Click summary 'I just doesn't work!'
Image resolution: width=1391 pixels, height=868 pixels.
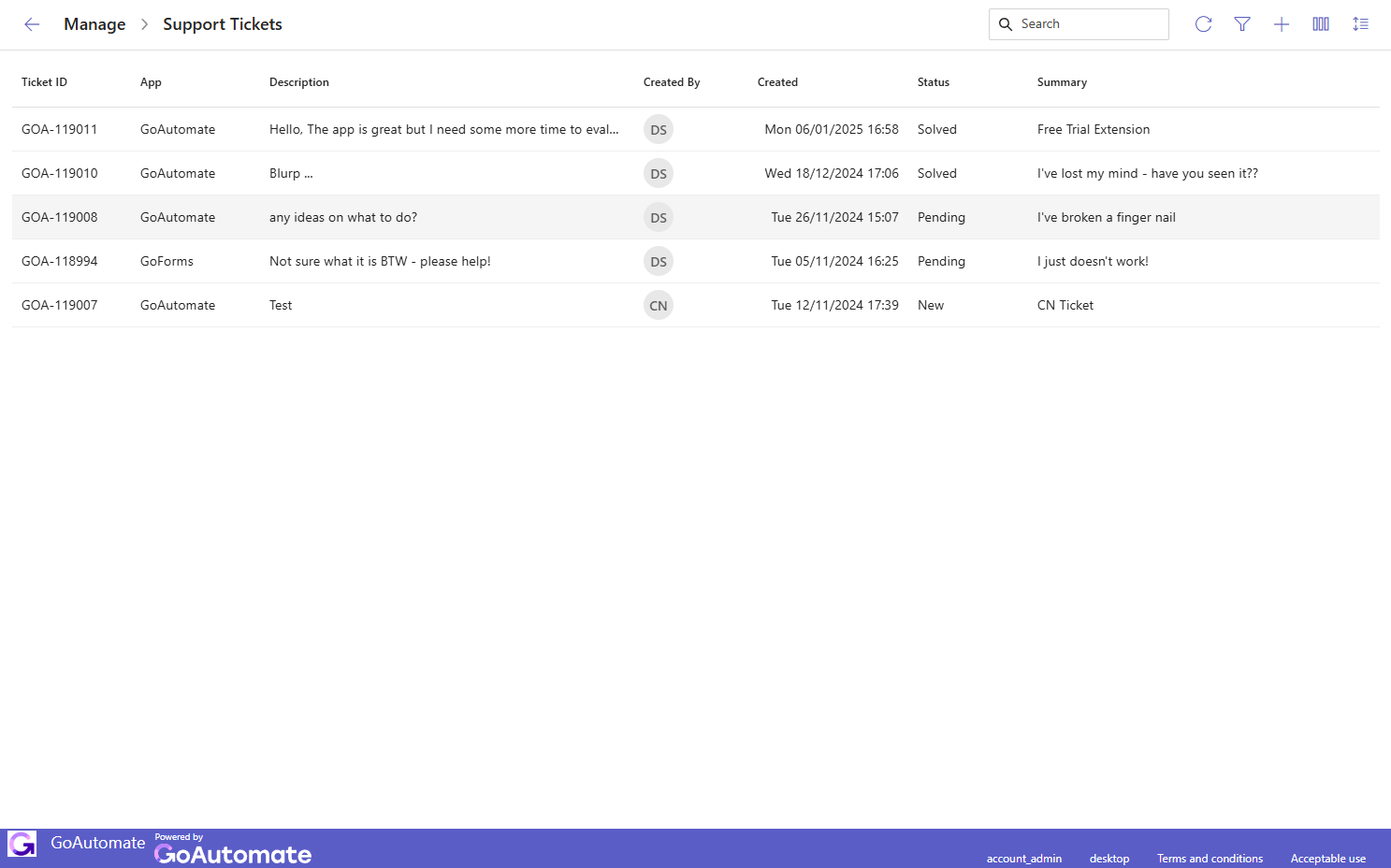pos(1093,261)
